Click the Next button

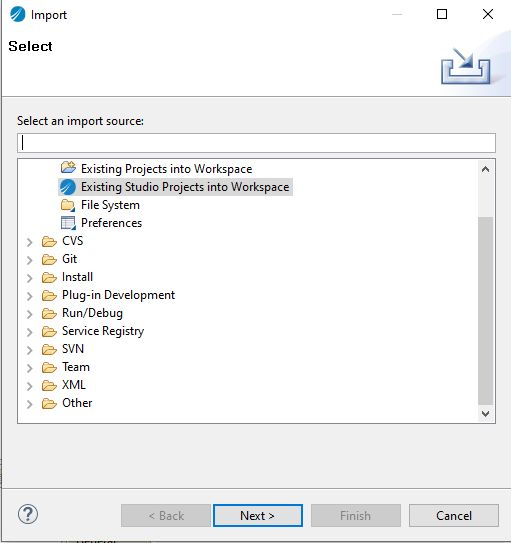pos(258,516)
